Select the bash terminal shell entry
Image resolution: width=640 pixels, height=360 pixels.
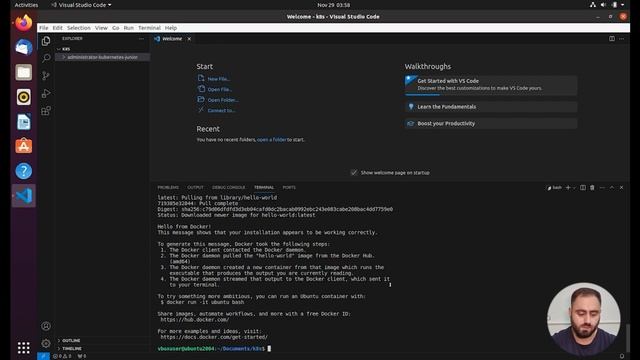tap(554, 188)
